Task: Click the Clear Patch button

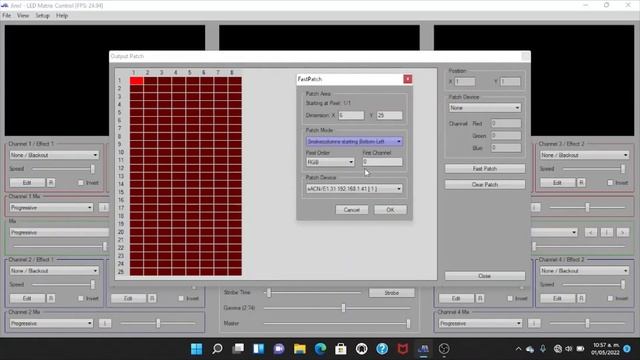Action: 484,184
